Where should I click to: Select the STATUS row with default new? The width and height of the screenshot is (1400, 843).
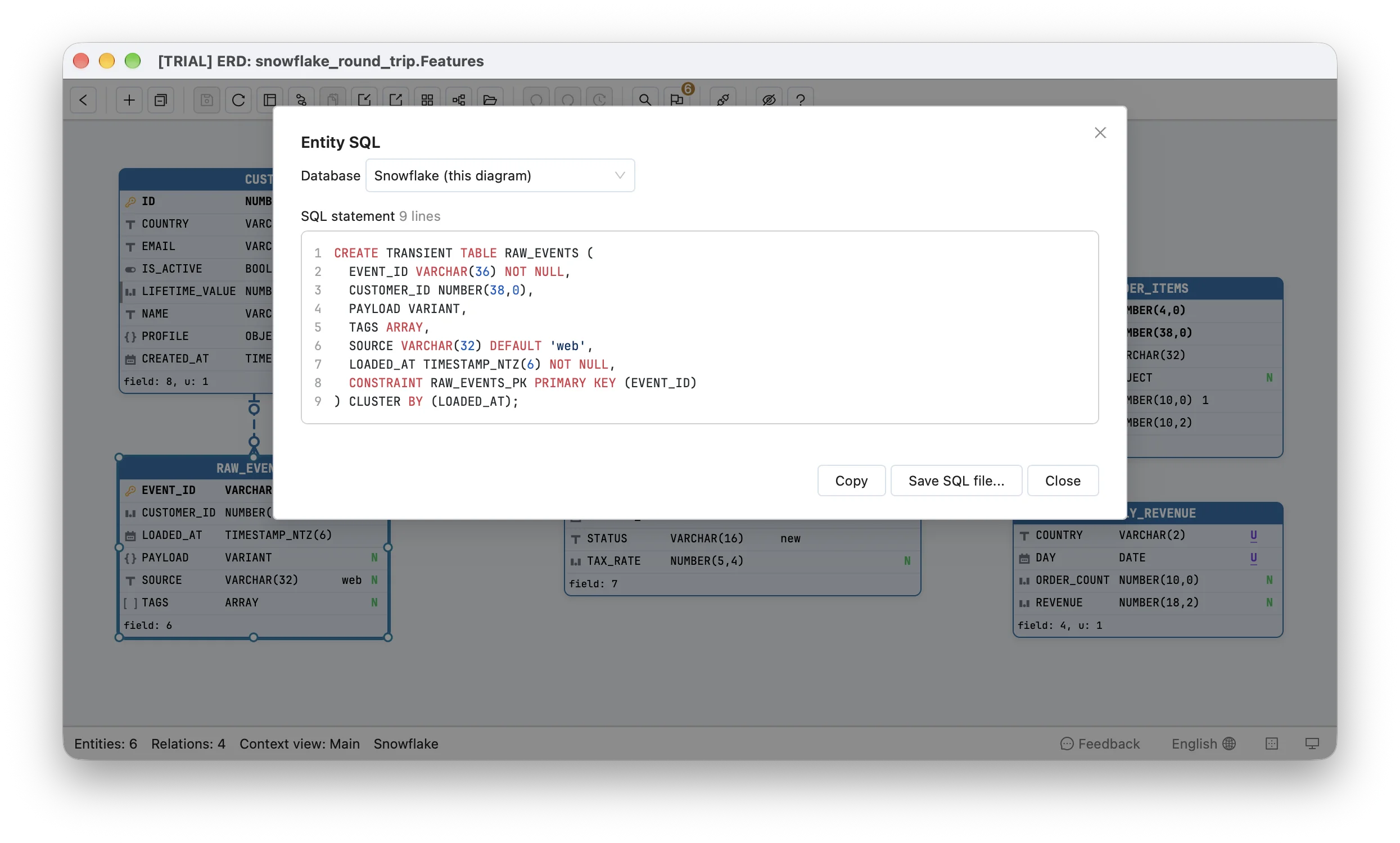click(742, 538)
